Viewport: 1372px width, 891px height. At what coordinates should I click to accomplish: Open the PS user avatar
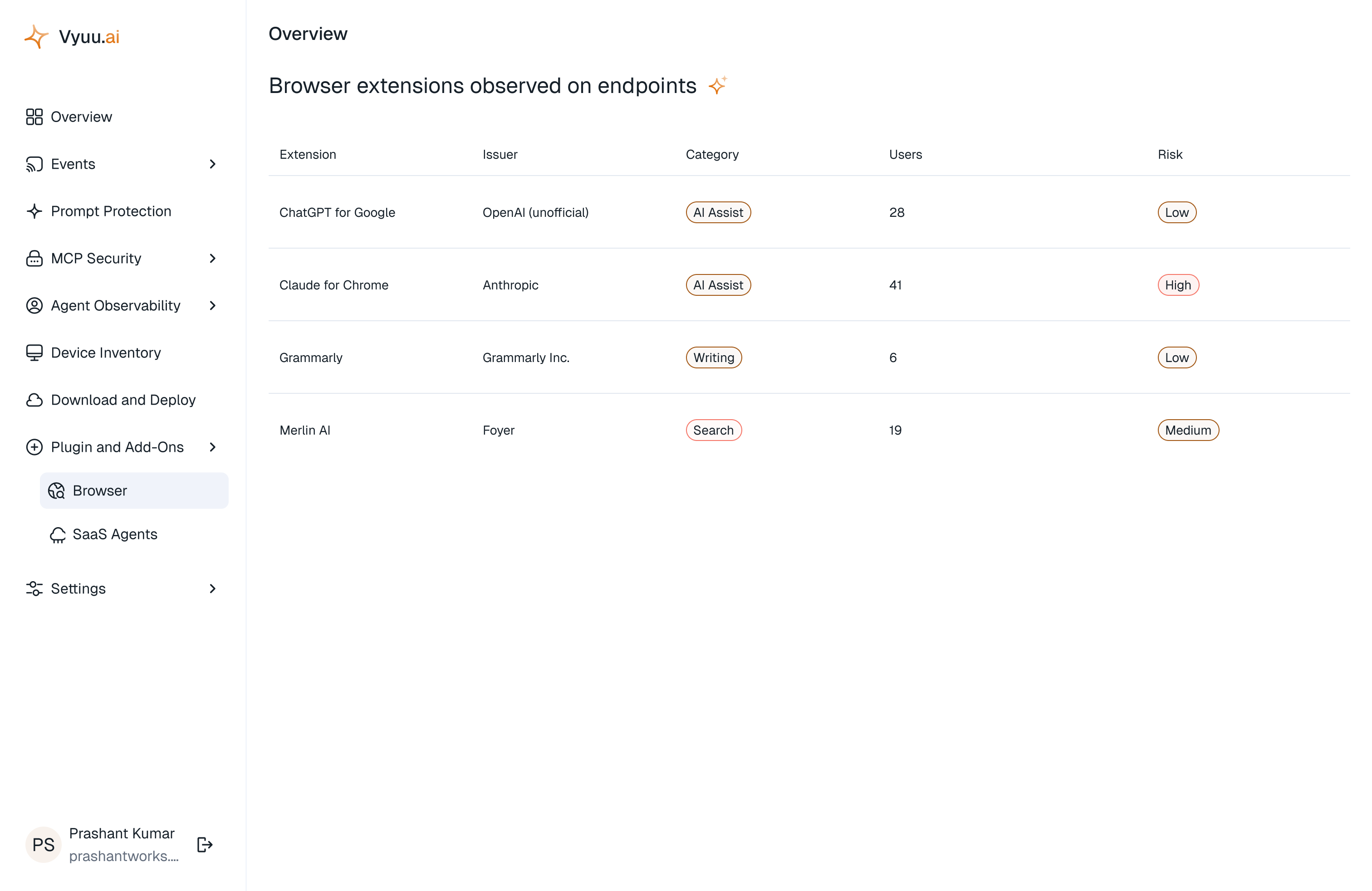[x=43, y=844]
